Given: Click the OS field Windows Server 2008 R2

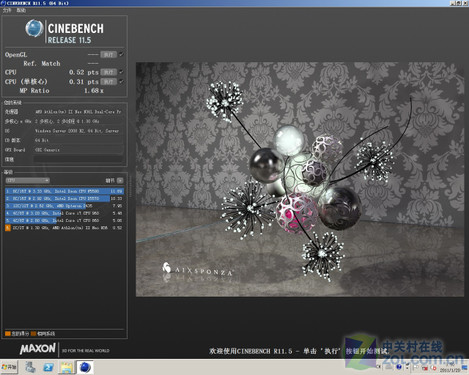Looking at the screenshot, I should pos(78,131).
